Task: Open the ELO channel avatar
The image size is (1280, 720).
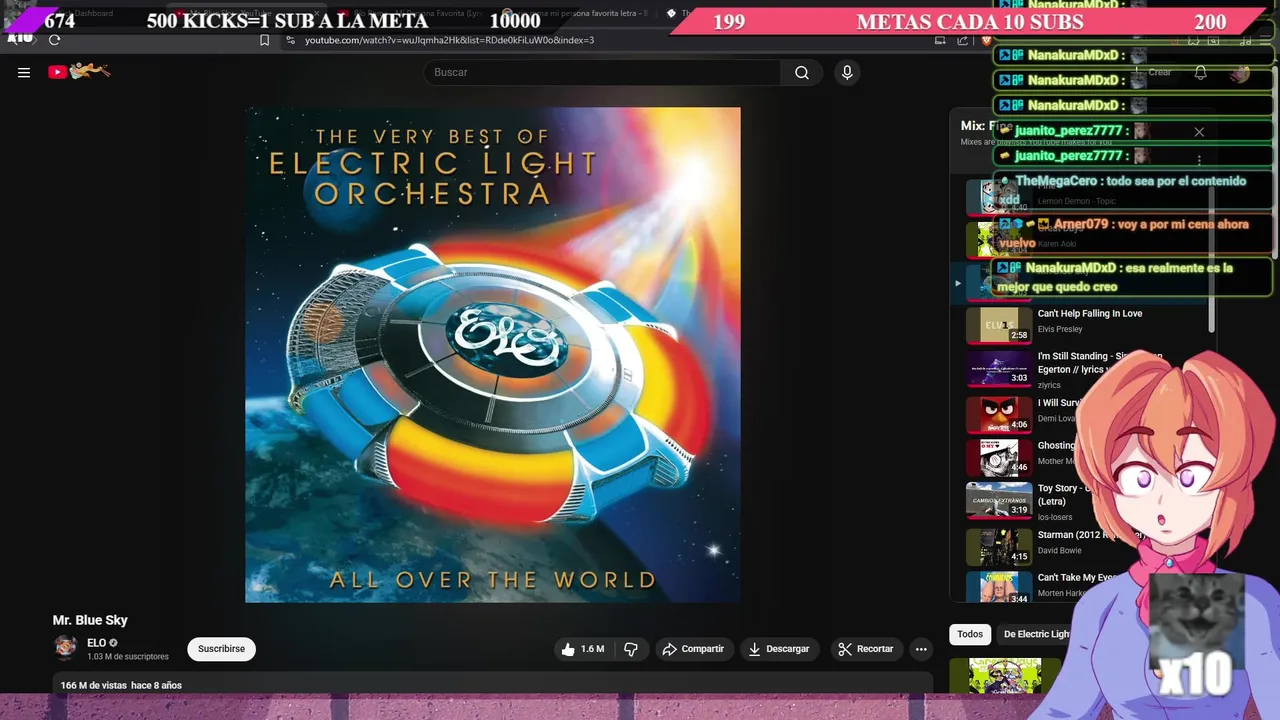Action: coord(66,648)
